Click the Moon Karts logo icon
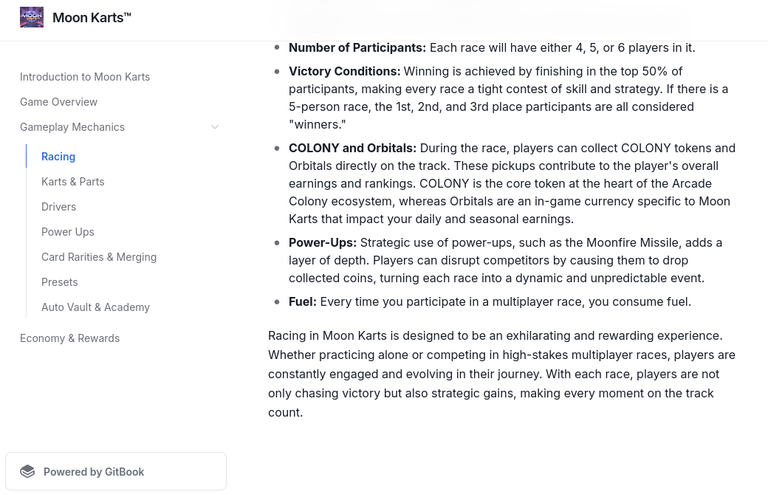The width and height of the screenshot is (768, 495). (x=32, y=18)
